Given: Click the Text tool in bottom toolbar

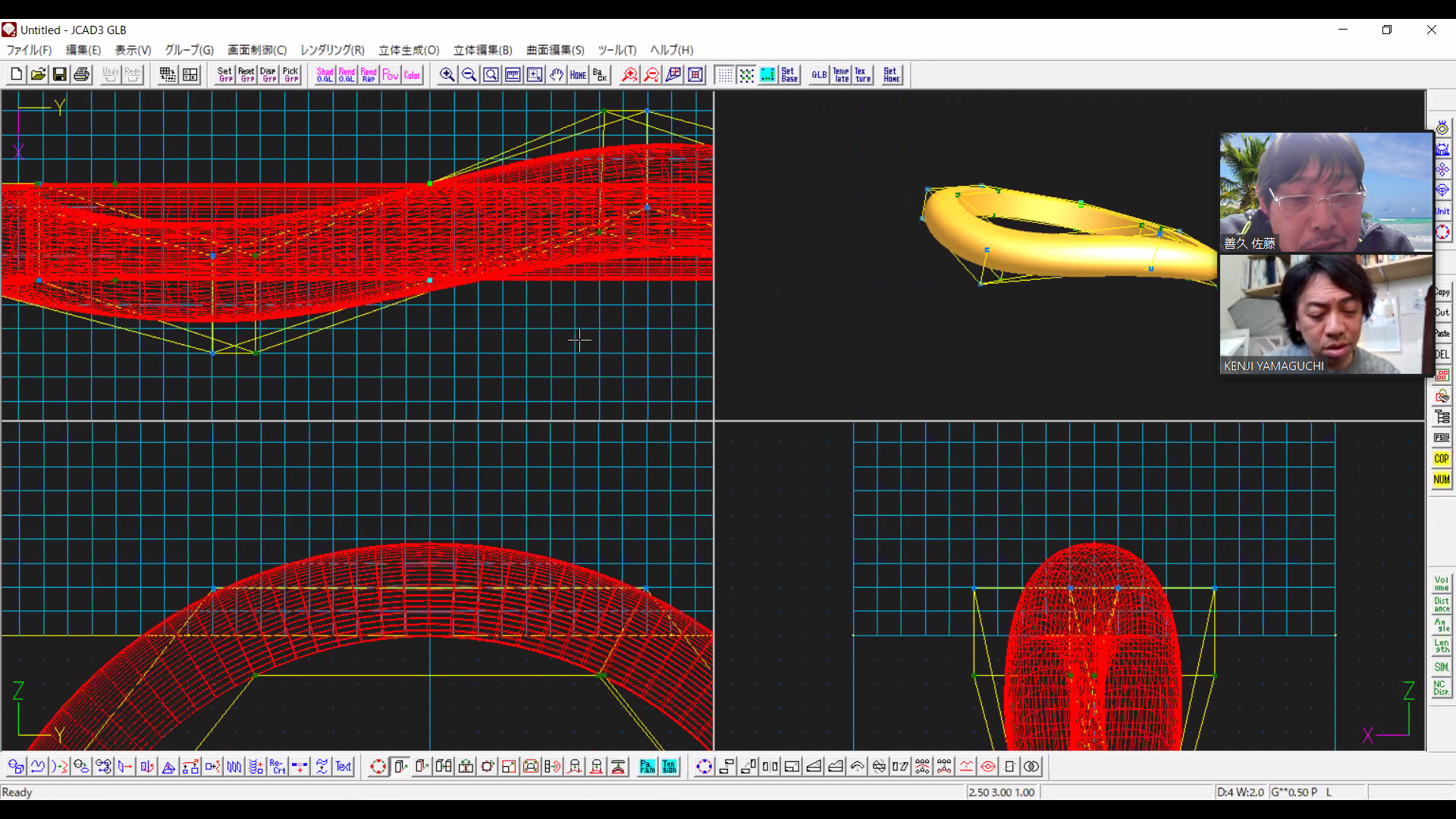Looking at the screenshot, I should click(x=344, y=767).
